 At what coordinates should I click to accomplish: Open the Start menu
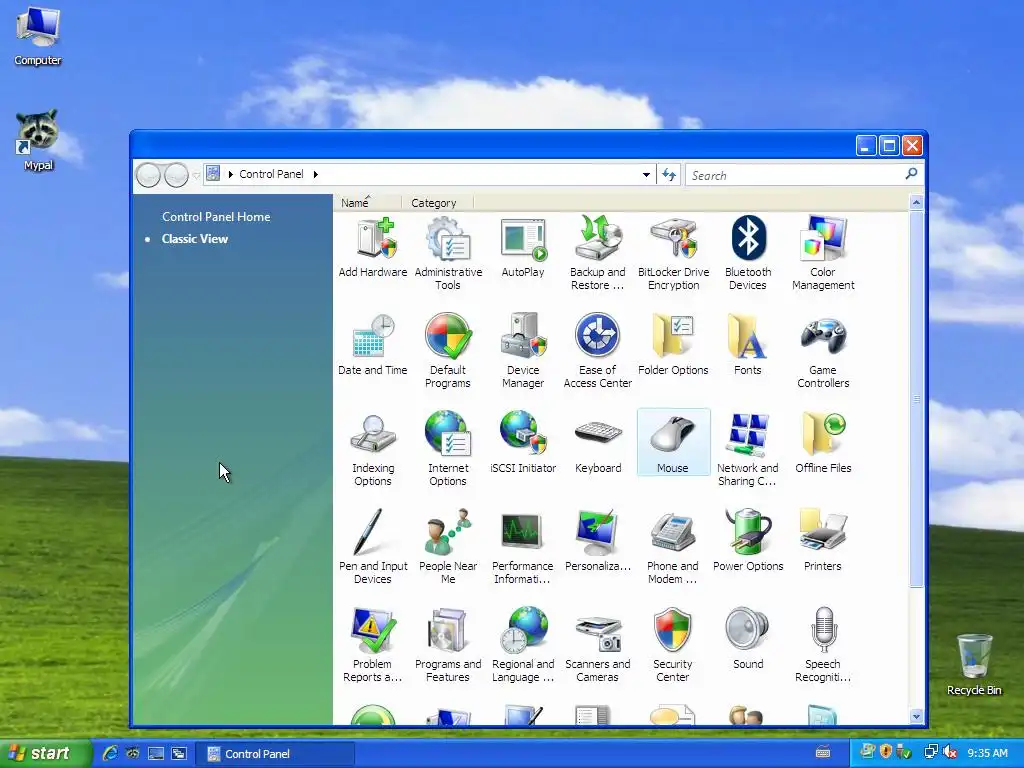[46, 754]
